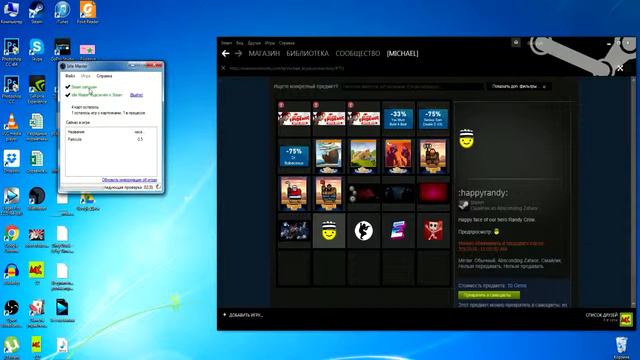
Task: Select the pink and purple inventory item
Action: pyautogui.click(x=398, y=230)
